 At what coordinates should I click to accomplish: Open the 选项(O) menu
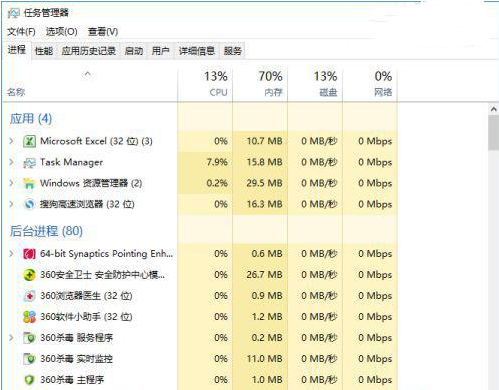coord(62,32)
